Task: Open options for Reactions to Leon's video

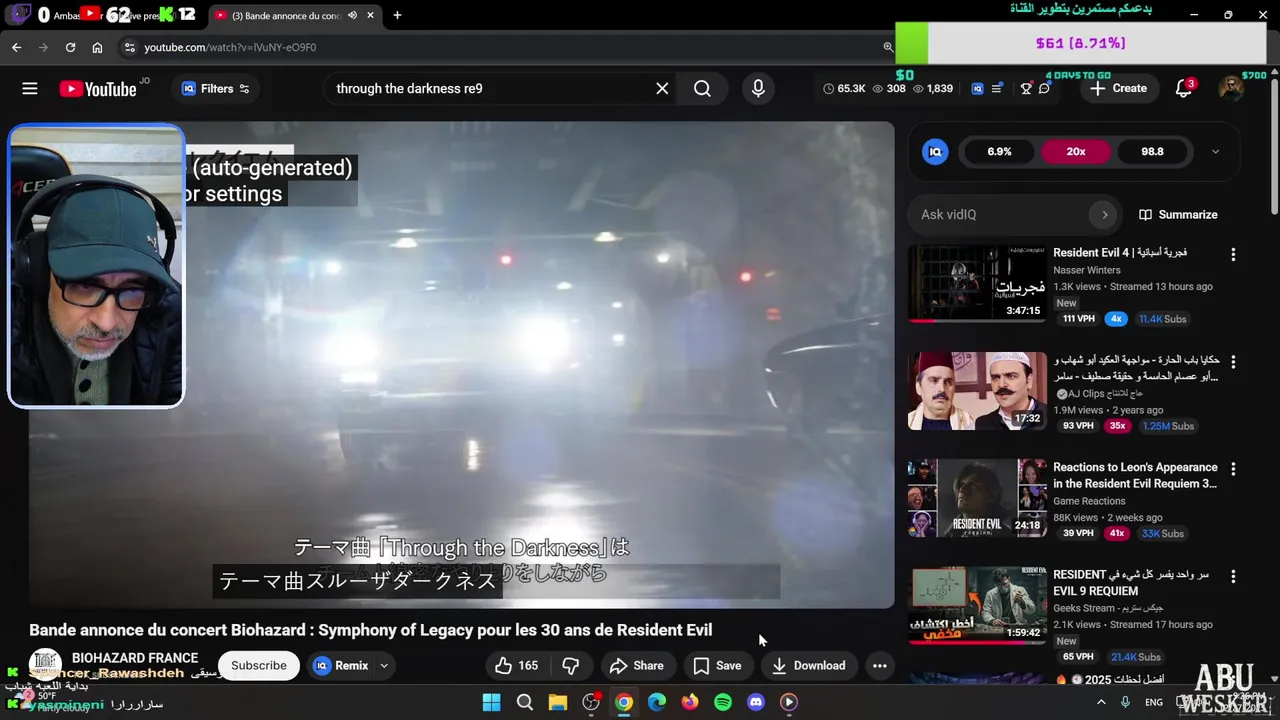Action: (x=1233, y=469)
